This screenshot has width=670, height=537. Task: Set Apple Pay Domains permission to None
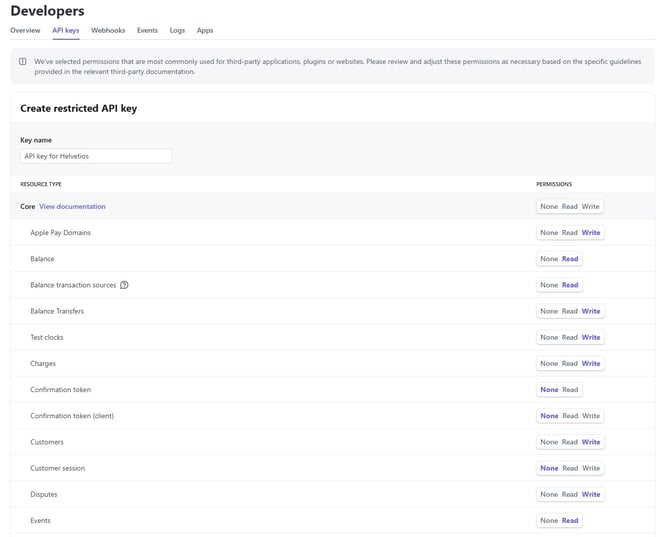tap(549, 233)
